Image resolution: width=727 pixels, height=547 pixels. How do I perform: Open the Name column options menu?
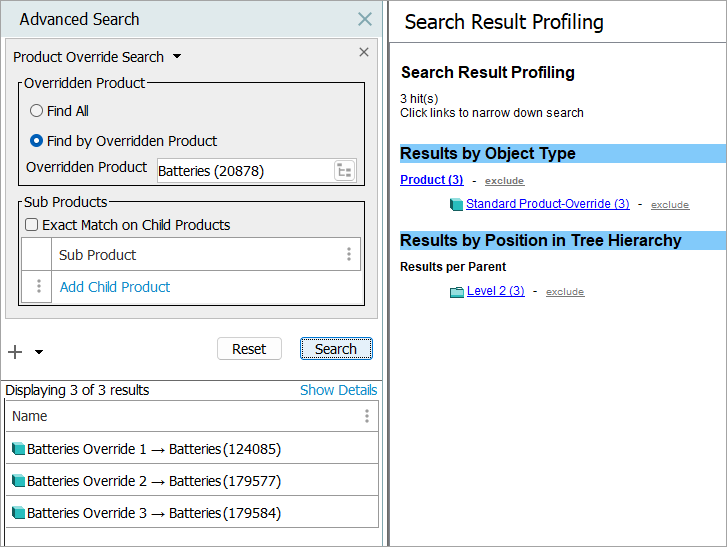pyautogui.click(x=367, y=416)
